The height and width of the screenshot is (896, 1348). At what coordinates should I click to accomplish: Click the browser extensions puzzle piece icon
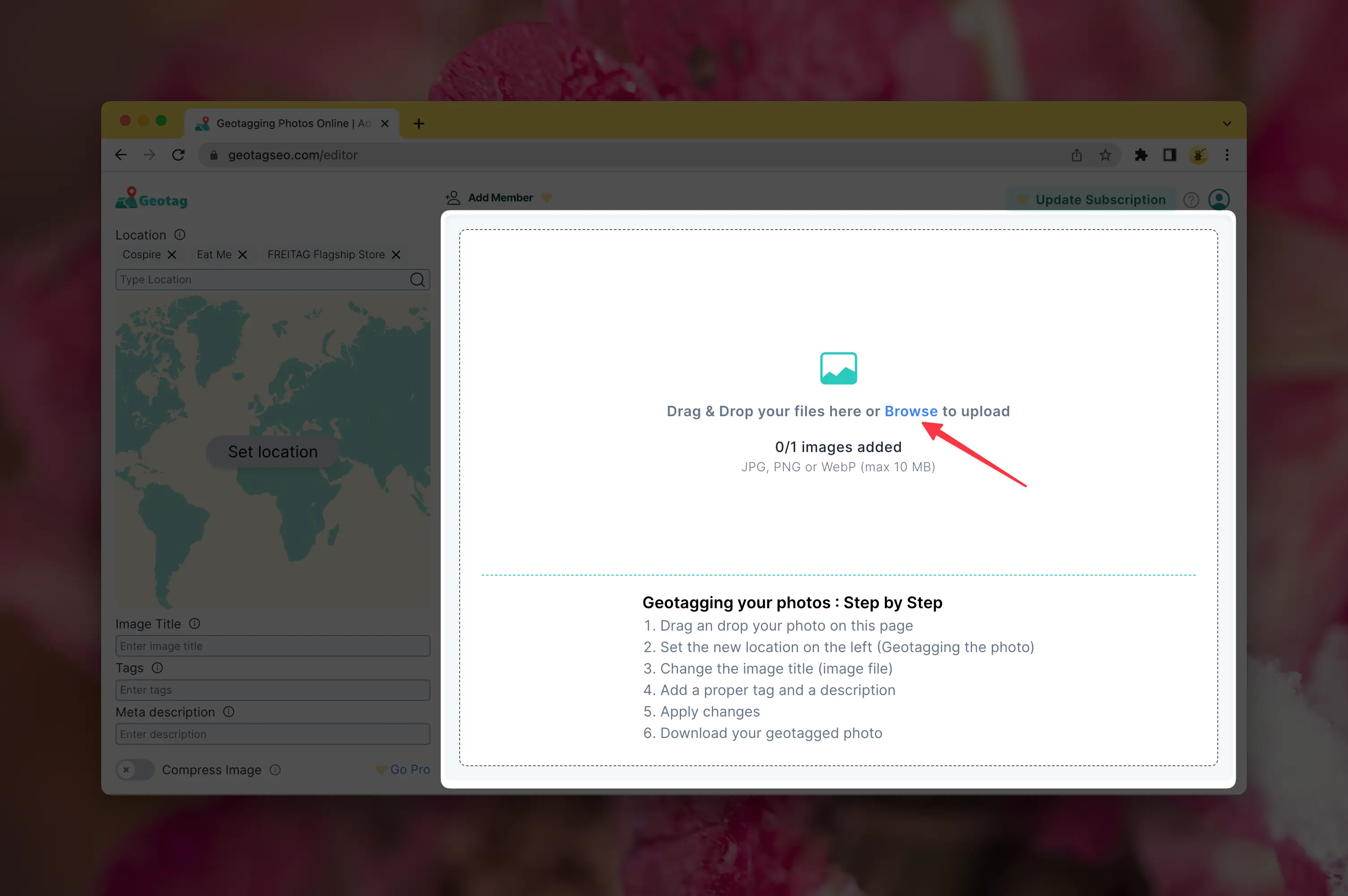click(x=1140, y=154)
